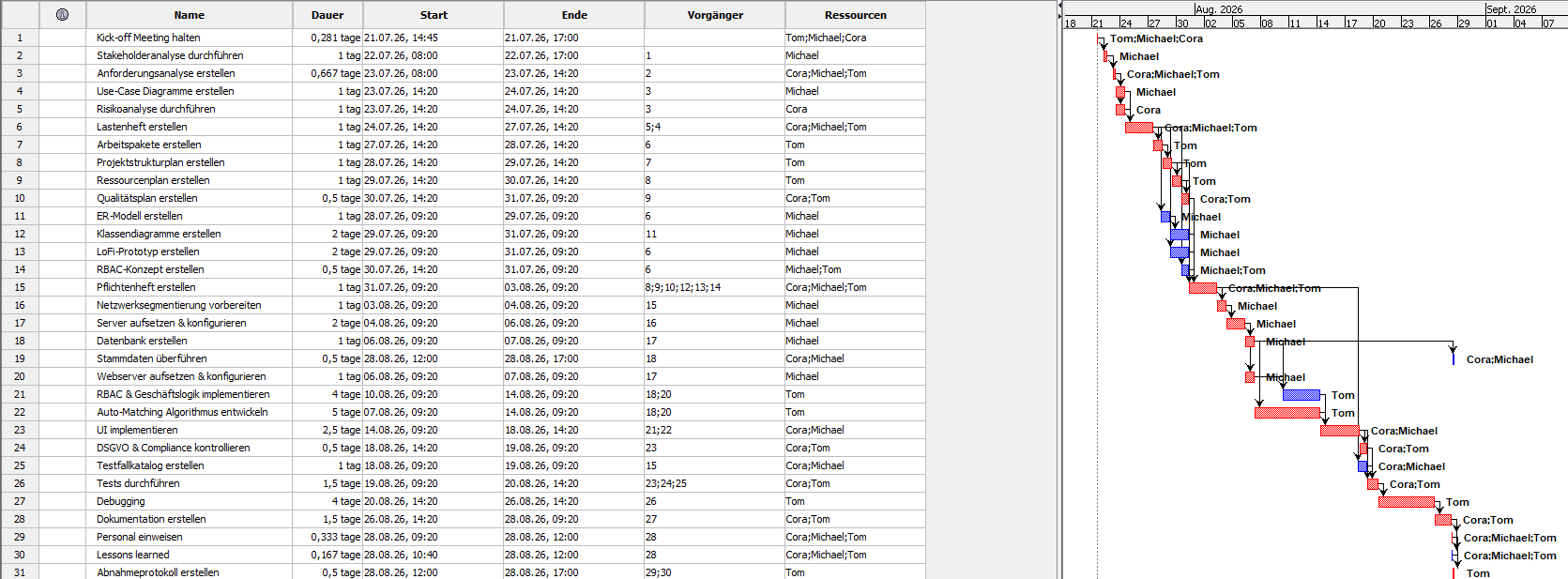Click the Ende column header
Screen dimensions: 1568x579
(574, 15)
